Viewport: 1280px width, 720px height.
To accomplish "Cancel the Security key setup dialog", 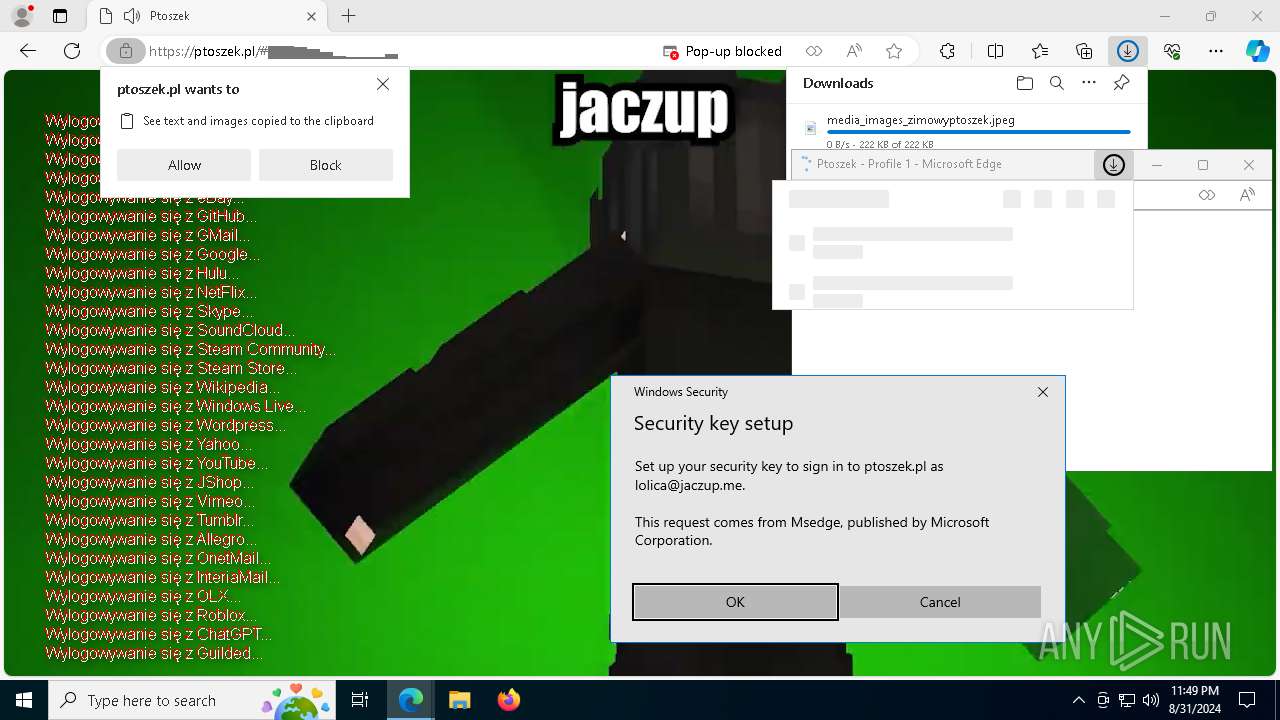I will 940,602.
